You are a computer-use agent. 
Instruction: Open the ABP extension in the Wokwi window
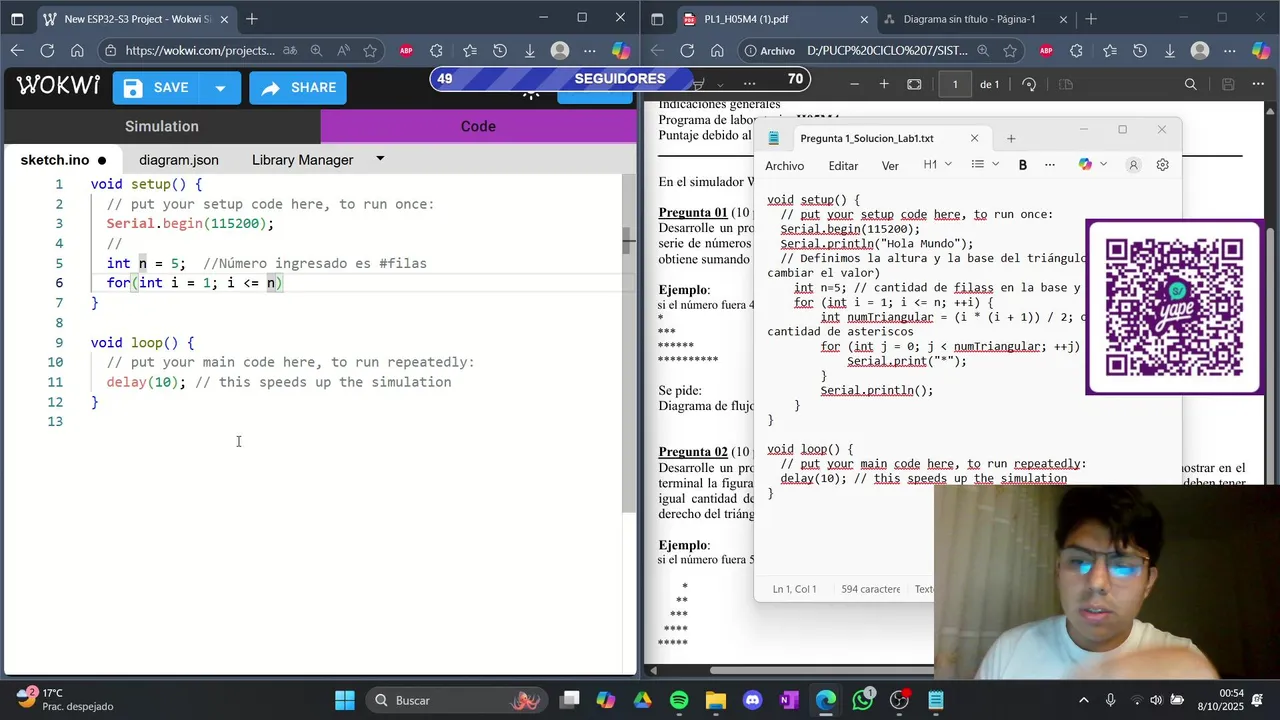point(406,51)
